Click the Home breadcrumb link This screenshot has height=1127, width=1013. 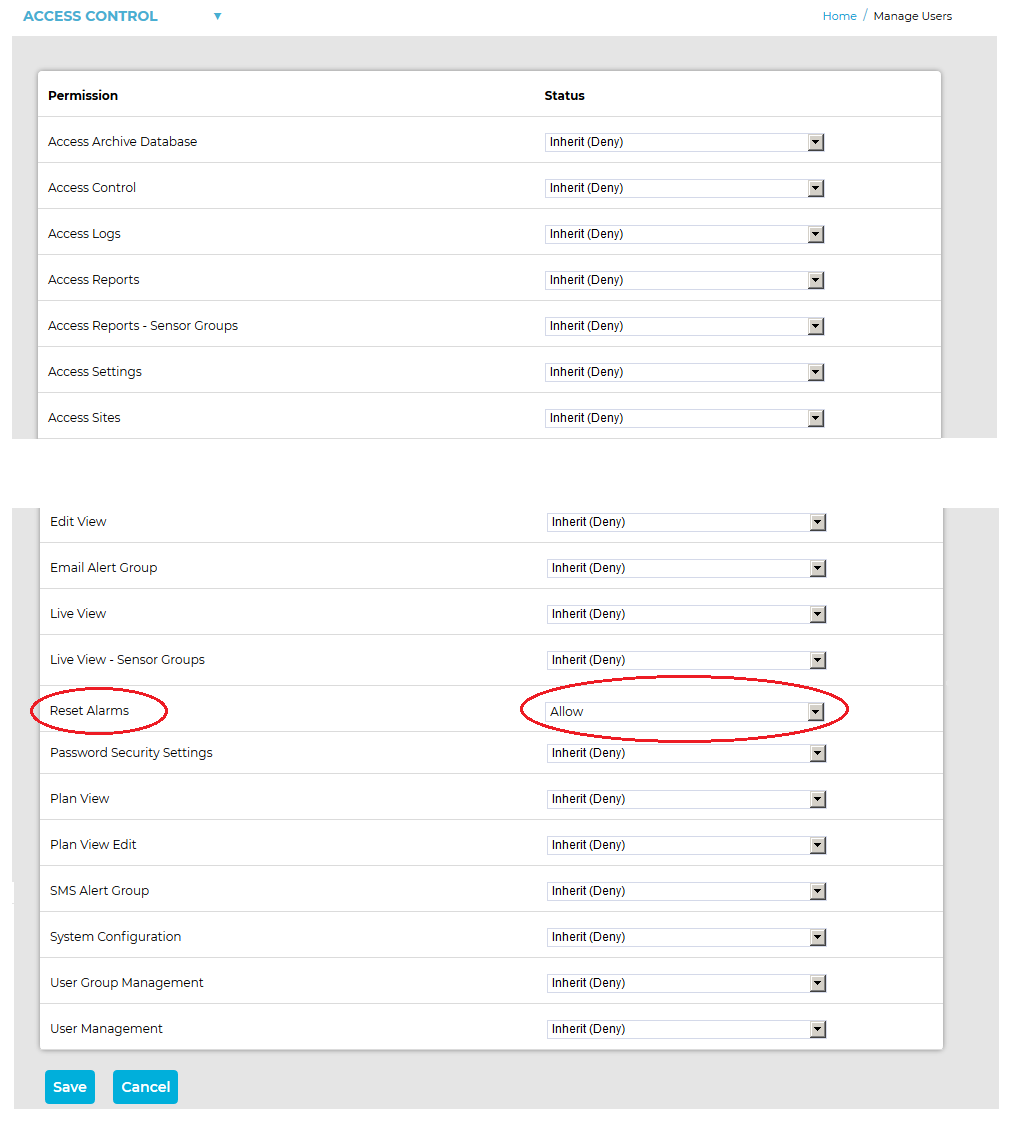(839, 16)
